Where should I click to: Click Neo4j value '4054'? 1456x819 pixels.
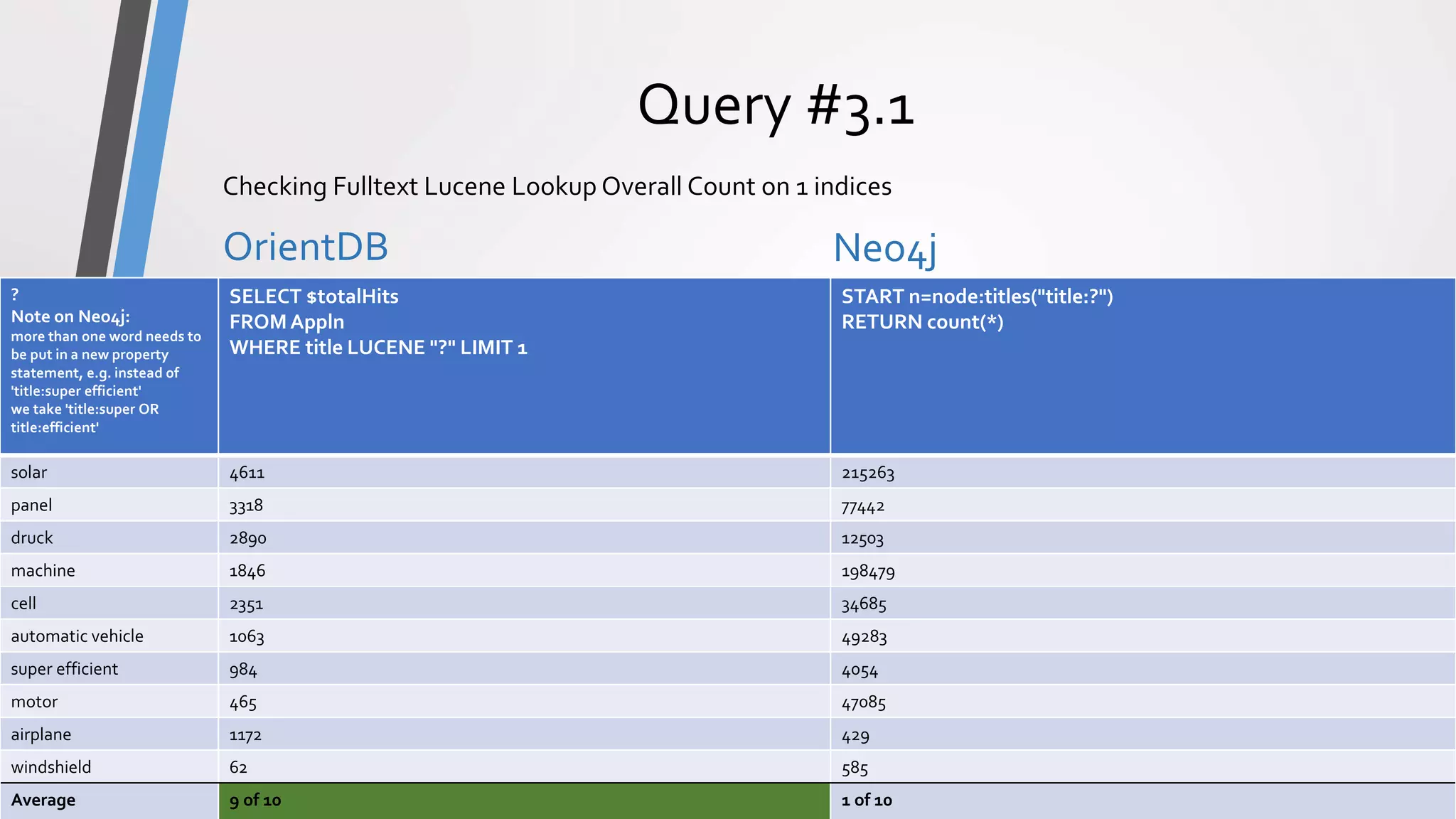(860, 670)
